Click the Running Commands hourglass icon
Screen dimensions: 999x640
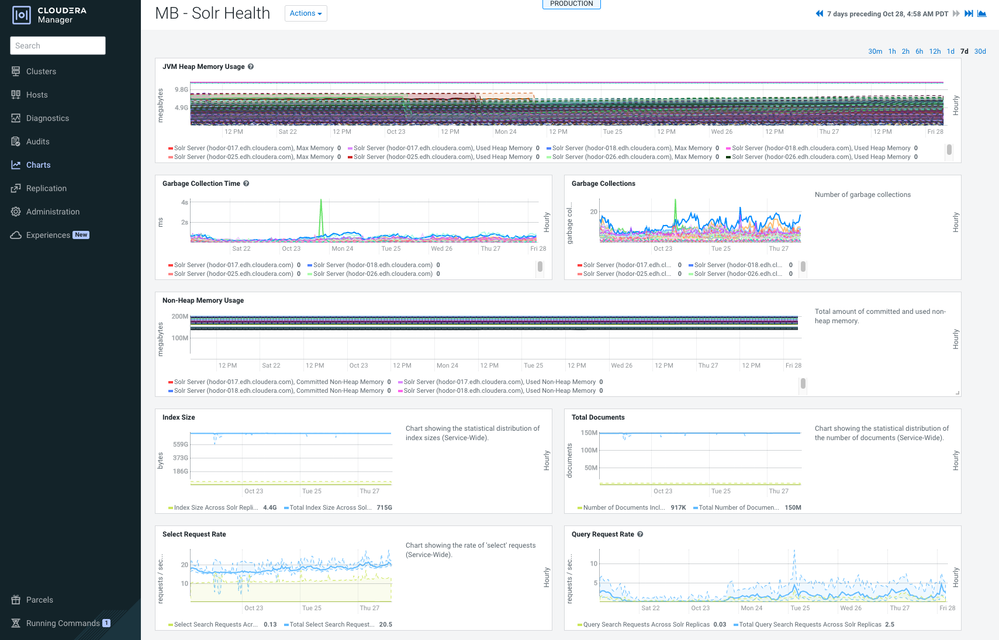pos(16,623)
